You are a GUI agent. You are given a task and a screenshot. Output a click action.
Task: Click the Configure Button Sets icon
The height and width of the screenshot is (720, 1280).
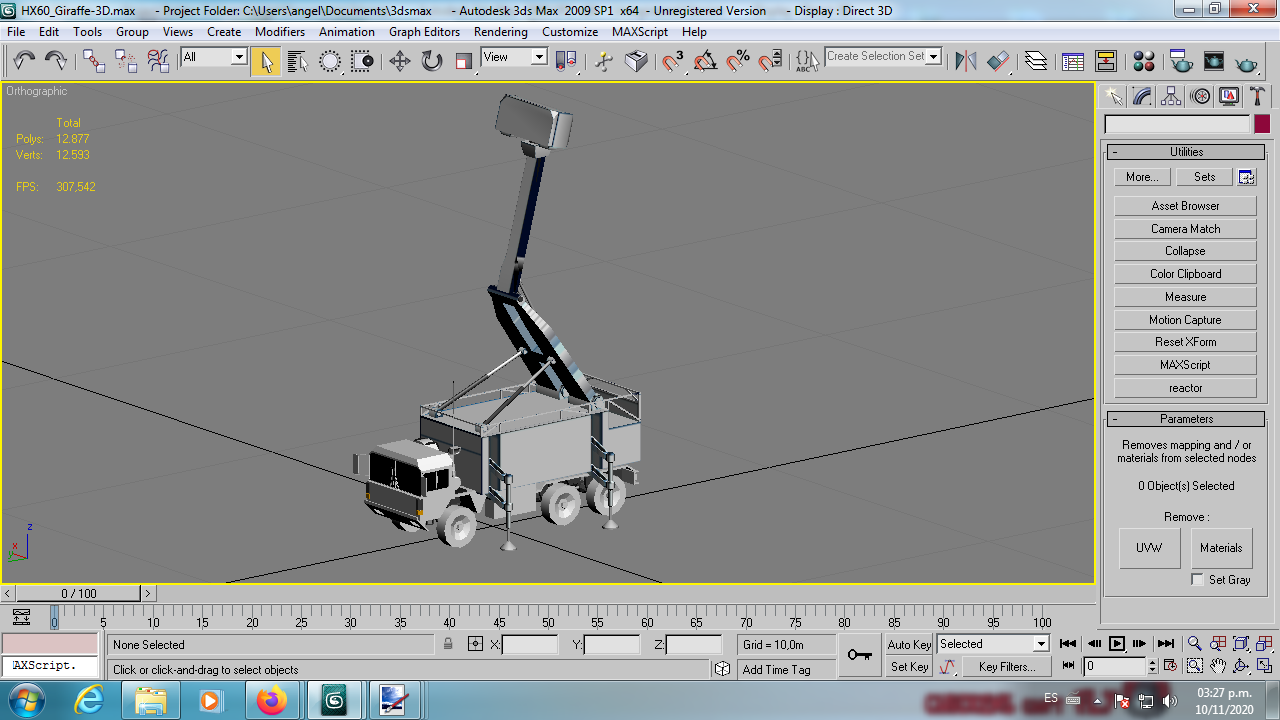tap(1246, 177)
